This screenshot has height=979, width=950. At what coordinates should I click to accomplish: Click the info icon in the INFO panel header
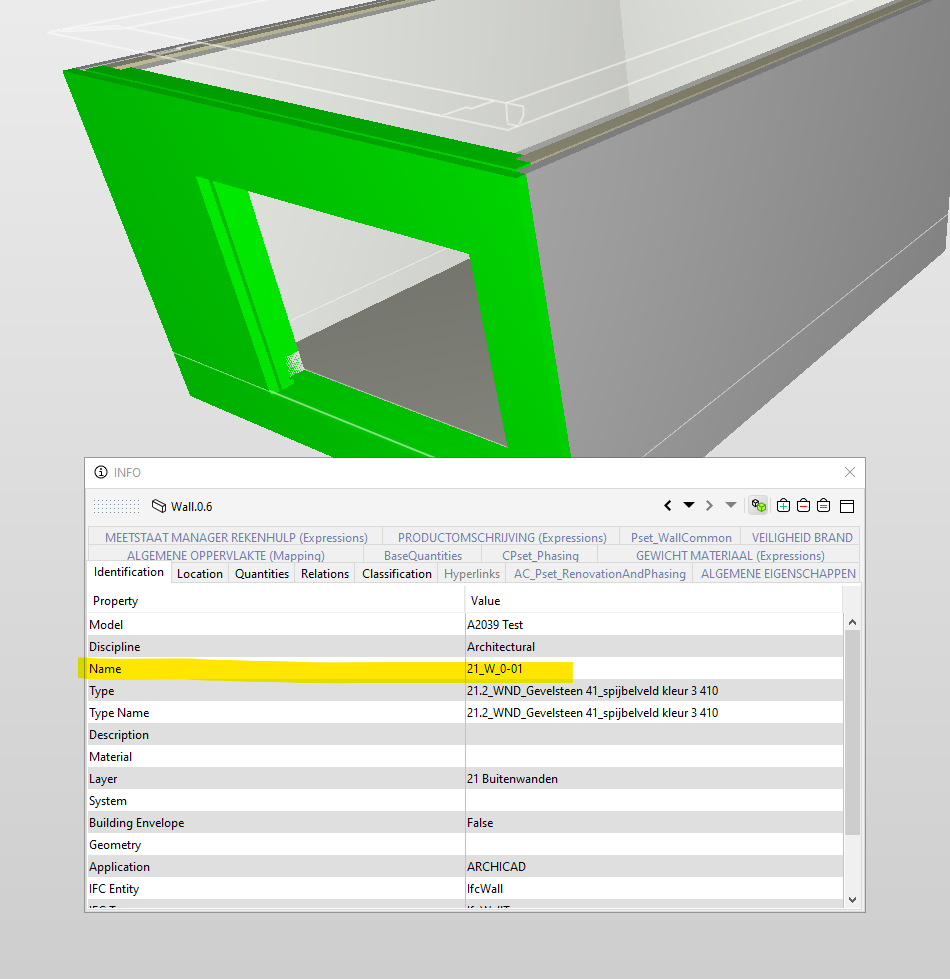pyautogui.click(x=100, y=472)
